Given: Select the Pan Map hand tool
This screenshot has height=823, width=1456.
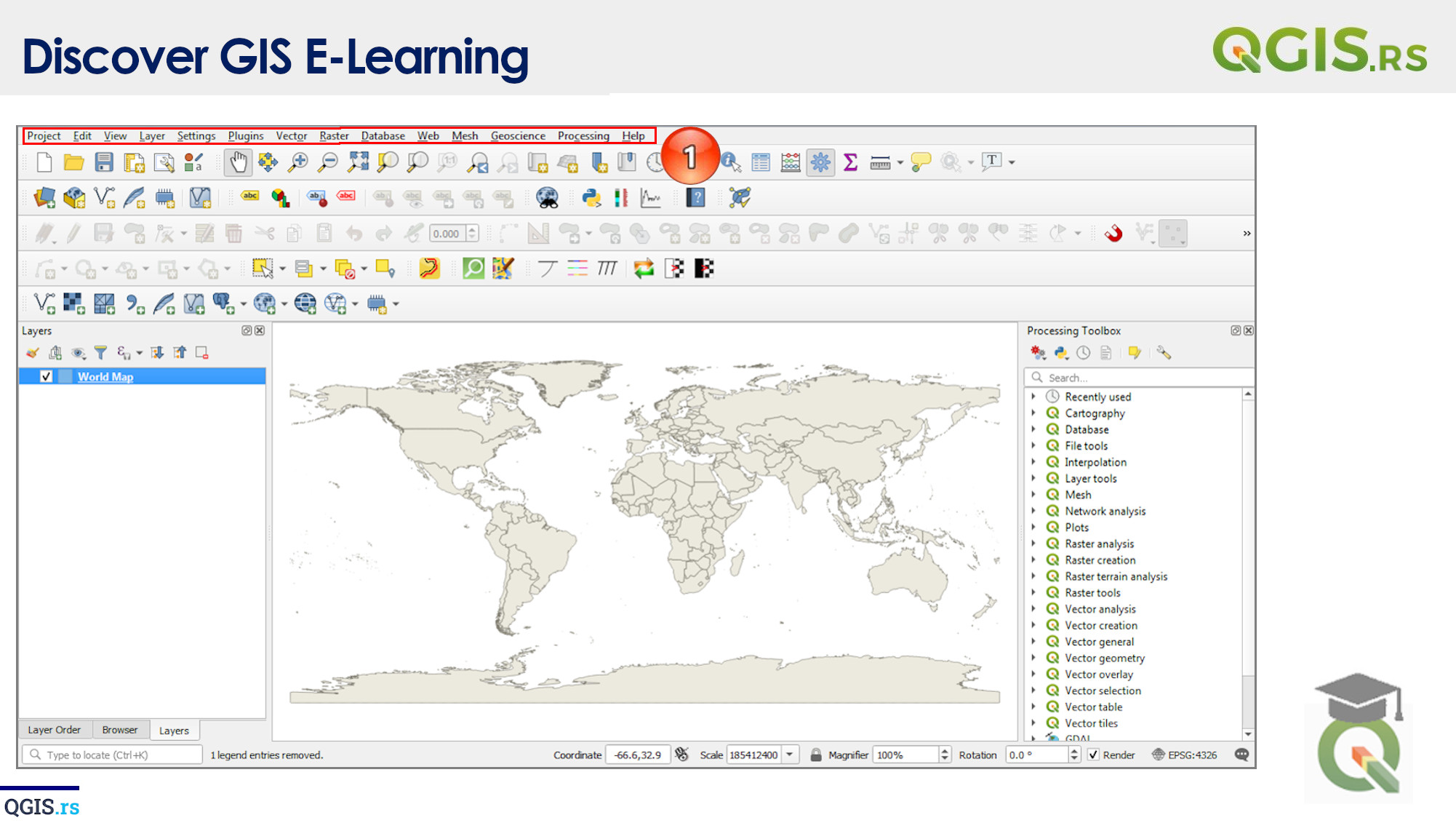Looking at the screenshot, I should pos(238,162).
